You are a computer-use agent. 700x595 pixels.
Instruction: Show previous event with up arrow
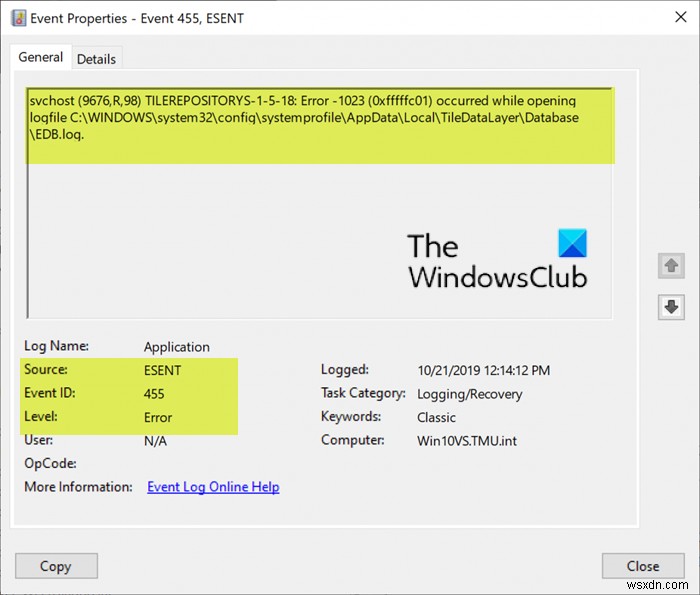click(671, 266)
